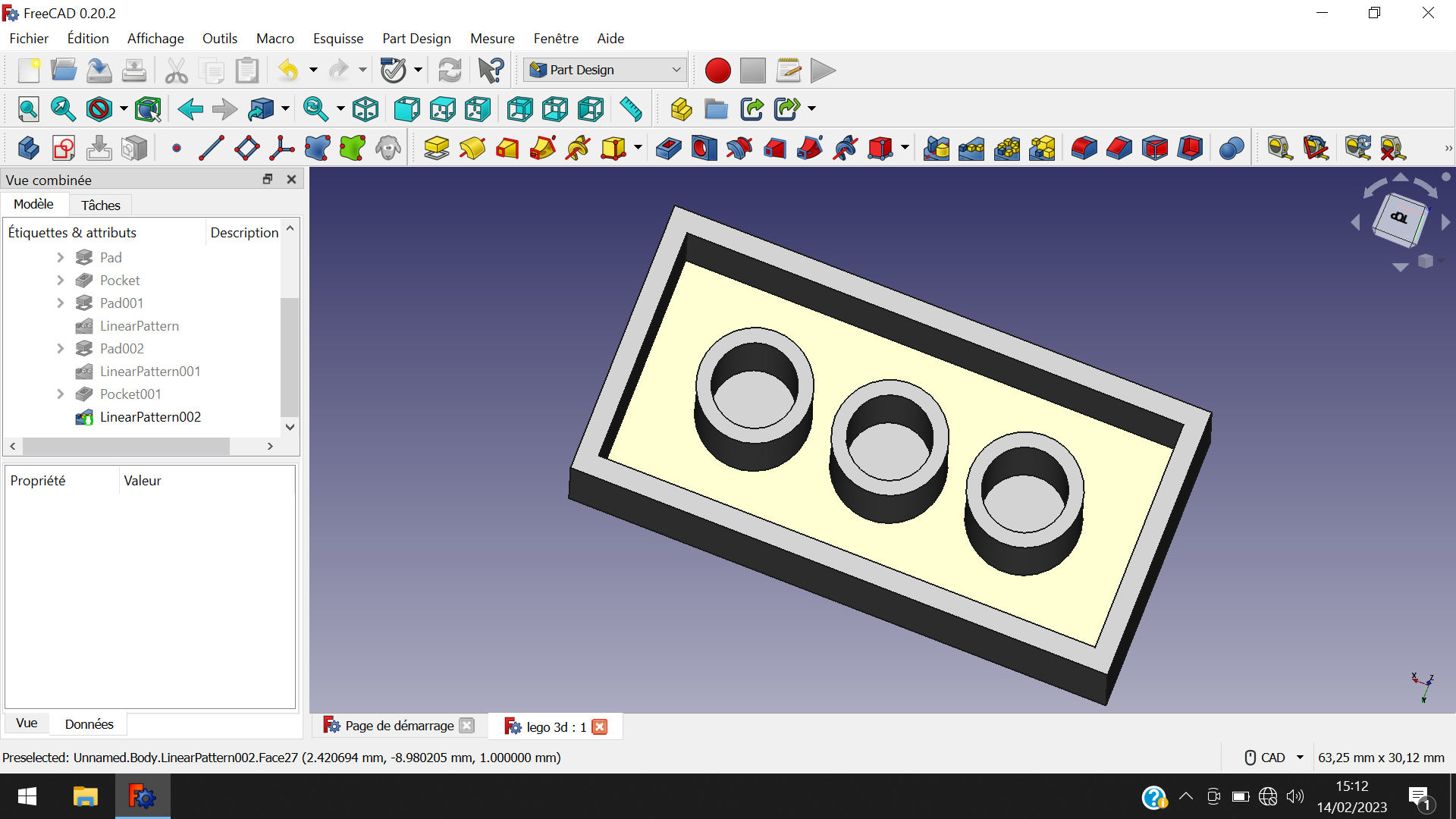Switch to the Page de démarrage tab
The image size is (1456, 819).
pyautogui.click(x=400, y=726)
